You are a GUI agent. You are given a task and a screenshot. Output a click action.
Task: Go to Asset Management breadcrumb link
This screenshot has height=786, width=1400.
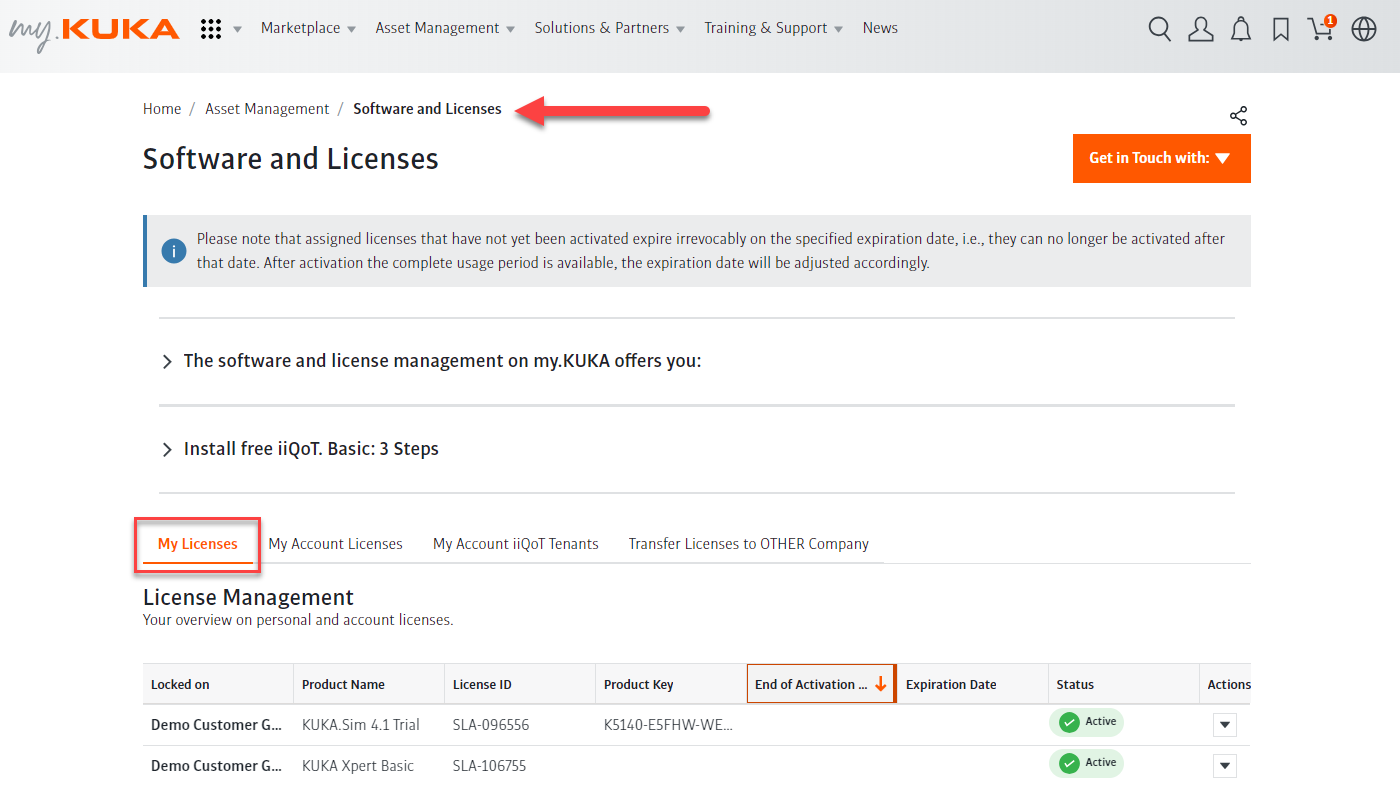click(x=267, y=109)
